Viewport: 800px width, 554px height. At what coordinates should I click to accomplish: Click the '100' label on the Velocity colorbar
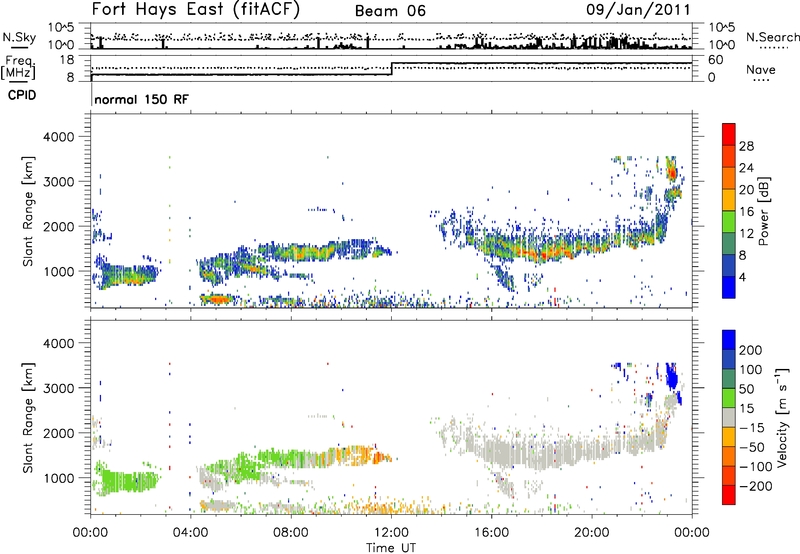(x=751, y=369)
